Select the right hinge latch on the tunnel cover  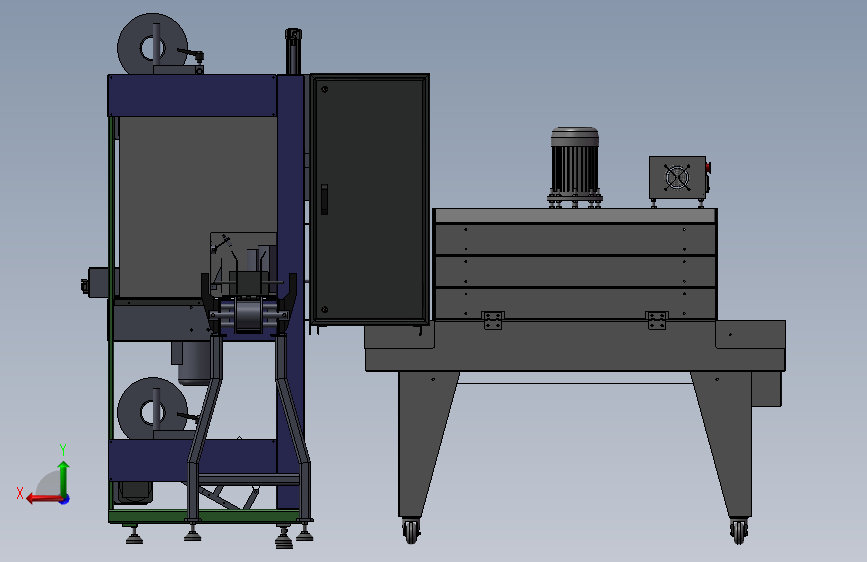(656, 320)
